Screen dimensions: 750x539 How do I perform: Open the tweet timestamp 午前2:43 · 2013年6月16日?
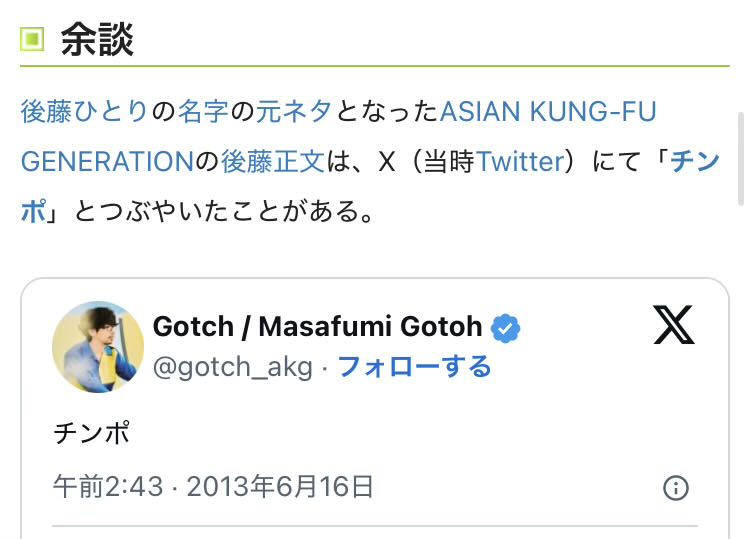tap(213, 487)
